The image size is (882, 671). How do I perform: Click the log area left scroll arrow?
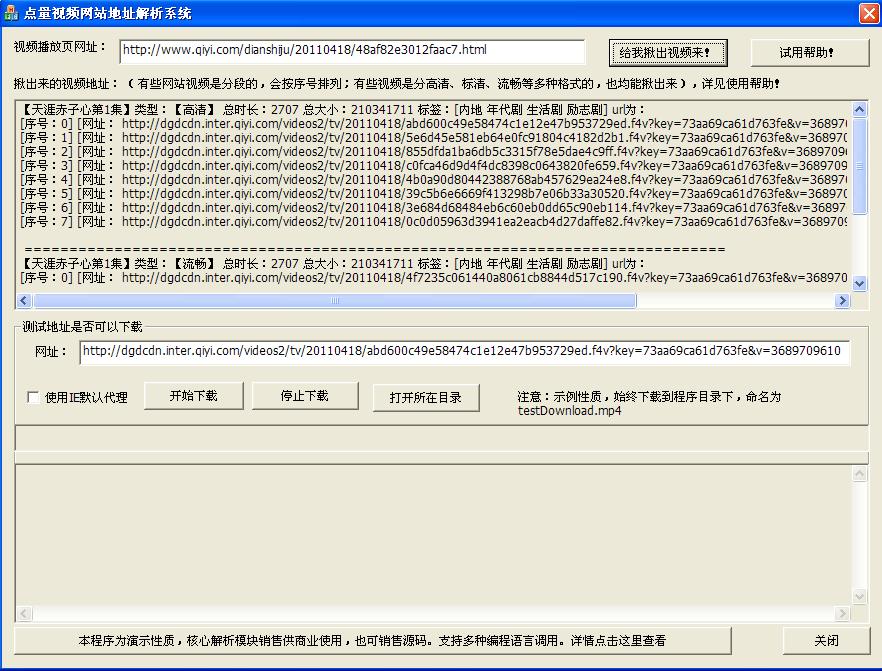(24, 613)
